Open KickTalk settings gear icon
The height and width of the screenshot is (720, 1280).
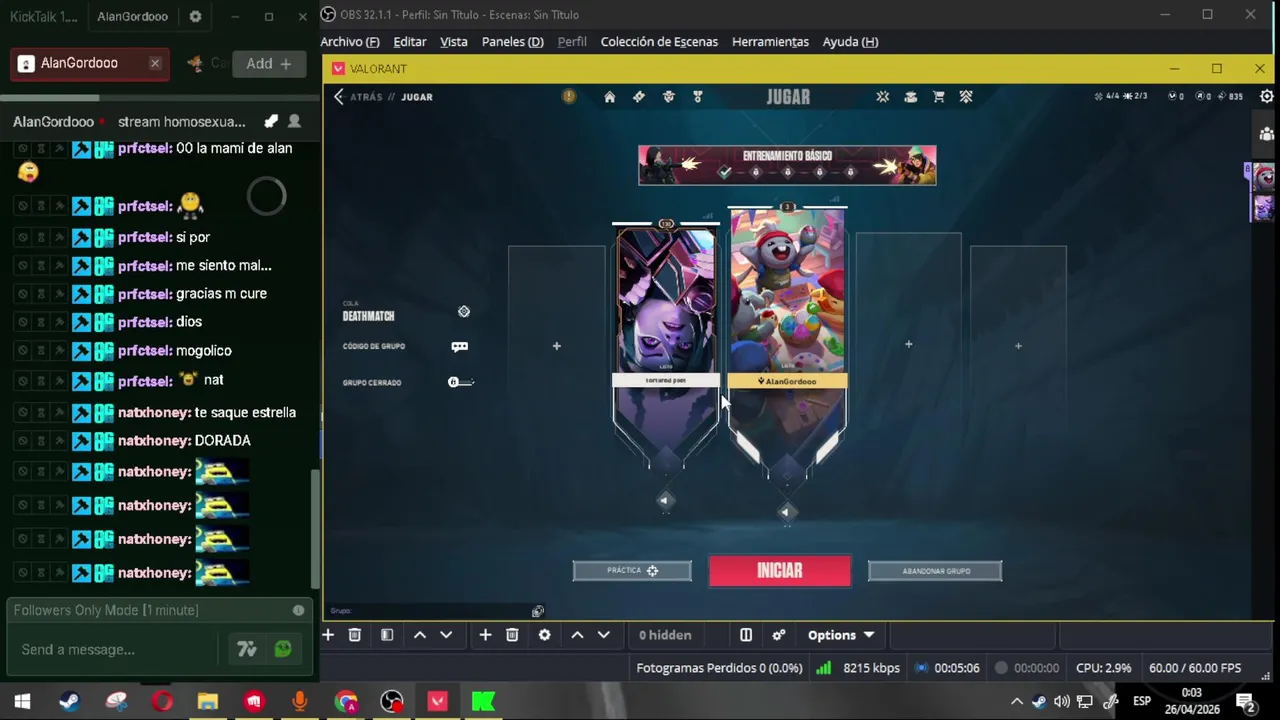195,17
